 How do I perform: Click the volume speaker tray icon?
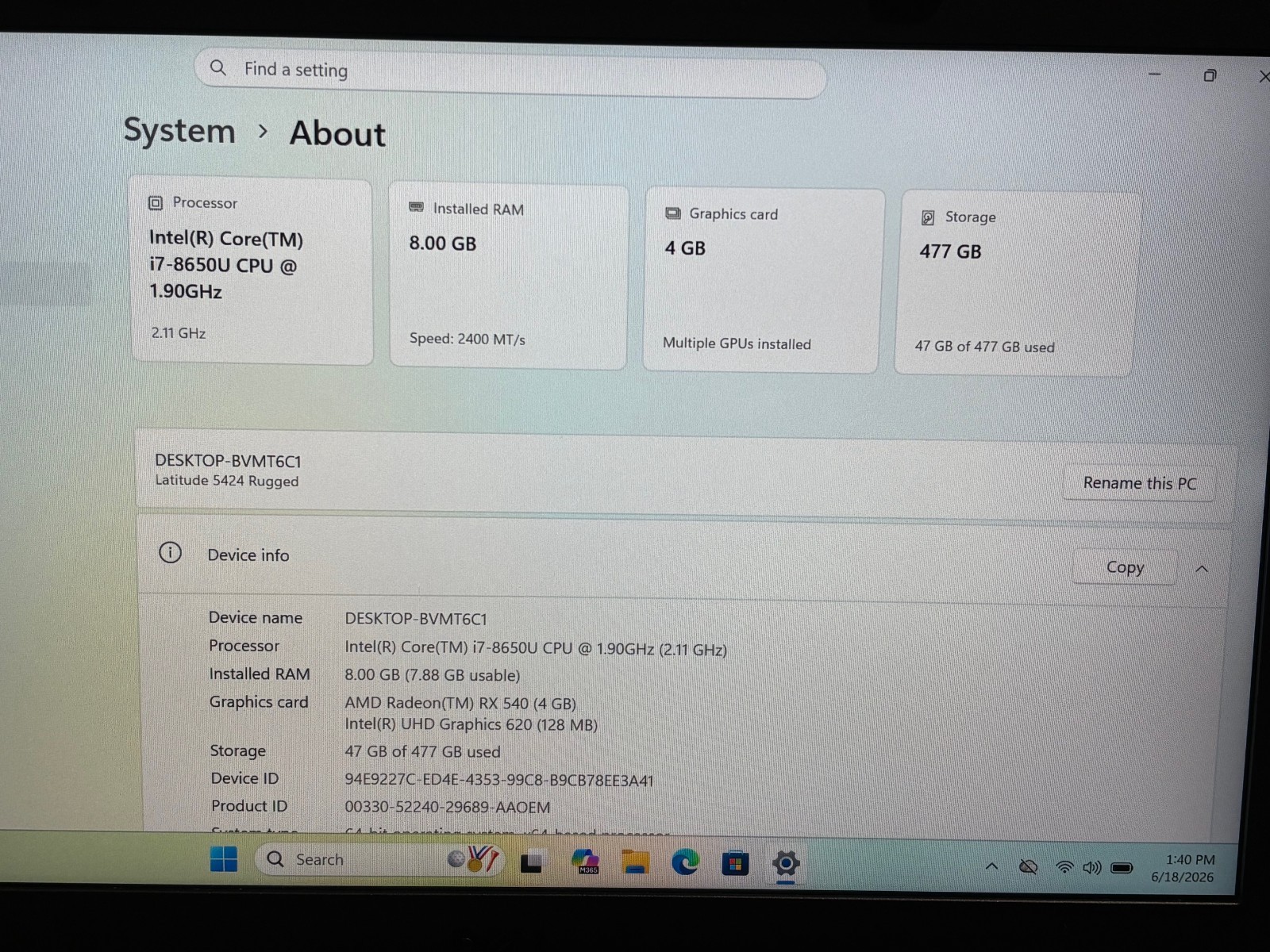pos(1092,868)
